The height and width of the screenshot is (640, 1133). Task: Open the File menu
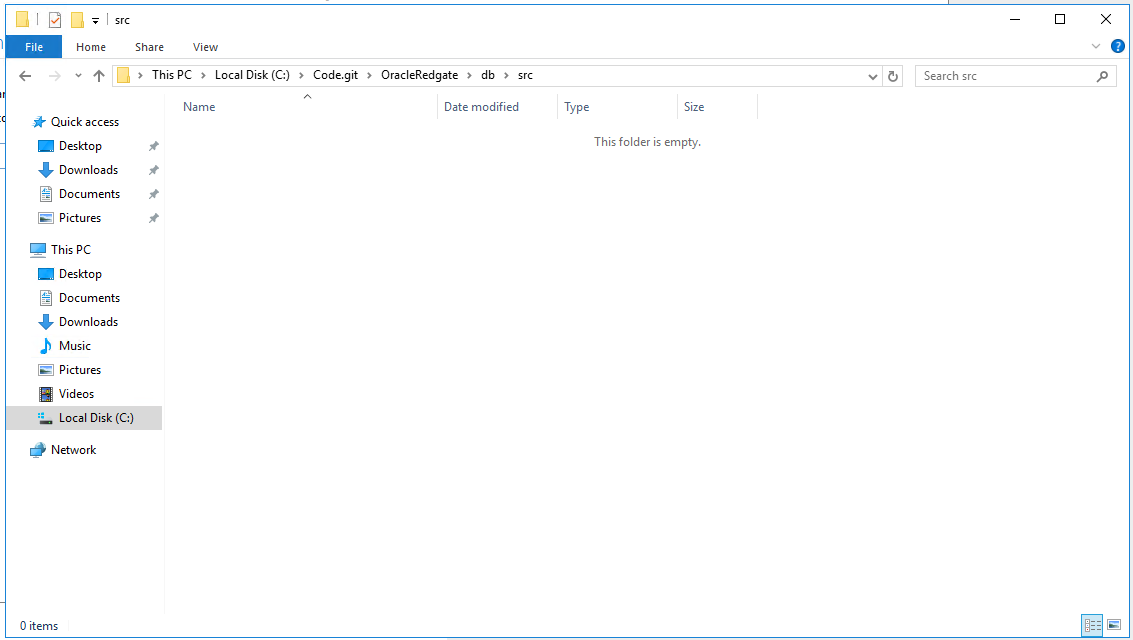[x=34, y=47]
